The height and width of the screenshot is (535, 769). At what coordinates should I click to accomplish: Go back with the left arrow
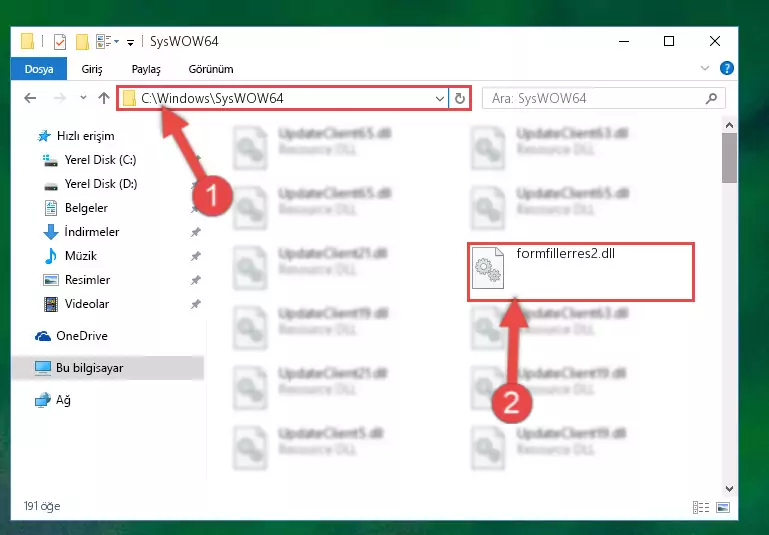click(x=30, y=98)
